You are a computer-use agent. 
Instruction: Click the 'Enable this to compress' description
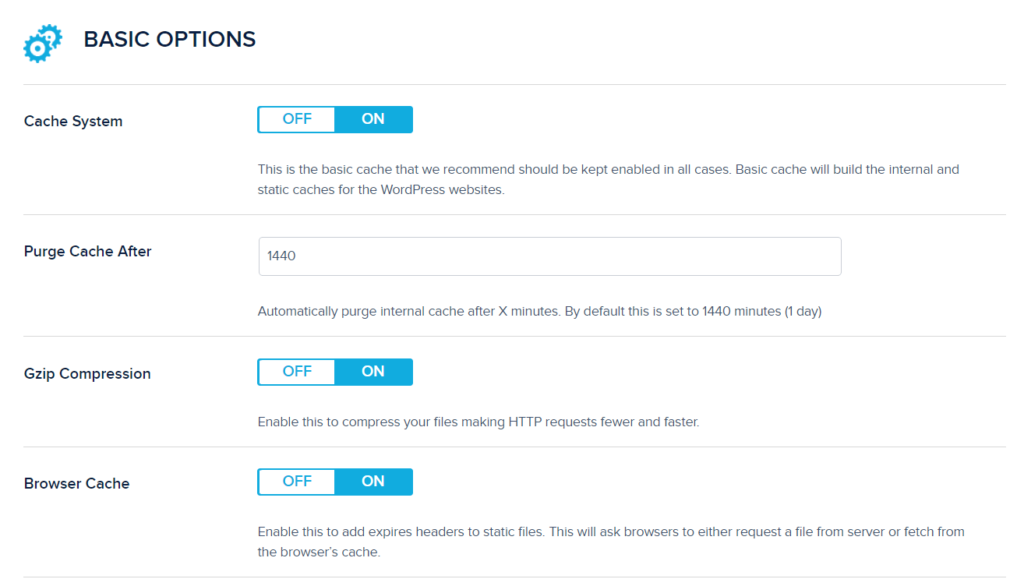point(478,422)
